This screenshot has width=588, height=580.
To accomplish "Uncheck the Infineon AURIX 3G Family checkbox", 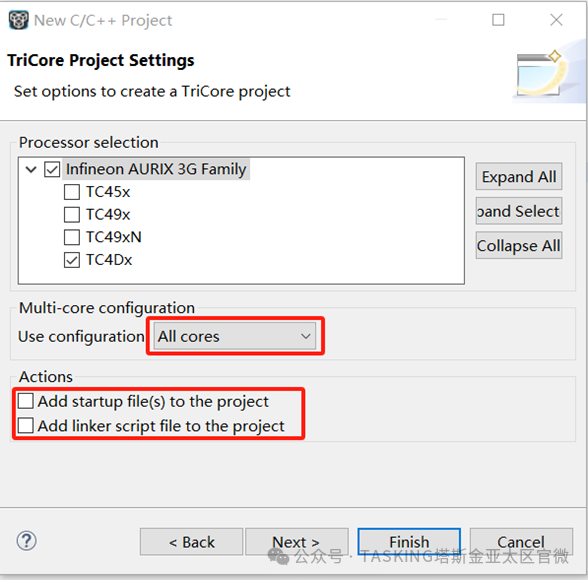I will click(x=52, y=169).
